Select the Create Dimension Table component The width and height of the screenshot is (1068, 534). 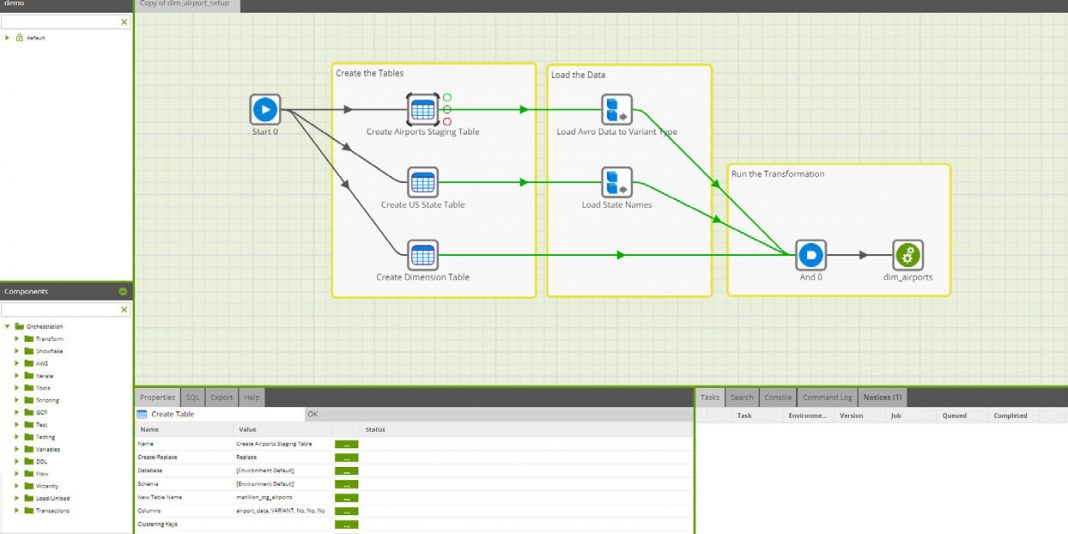[423, 254]
